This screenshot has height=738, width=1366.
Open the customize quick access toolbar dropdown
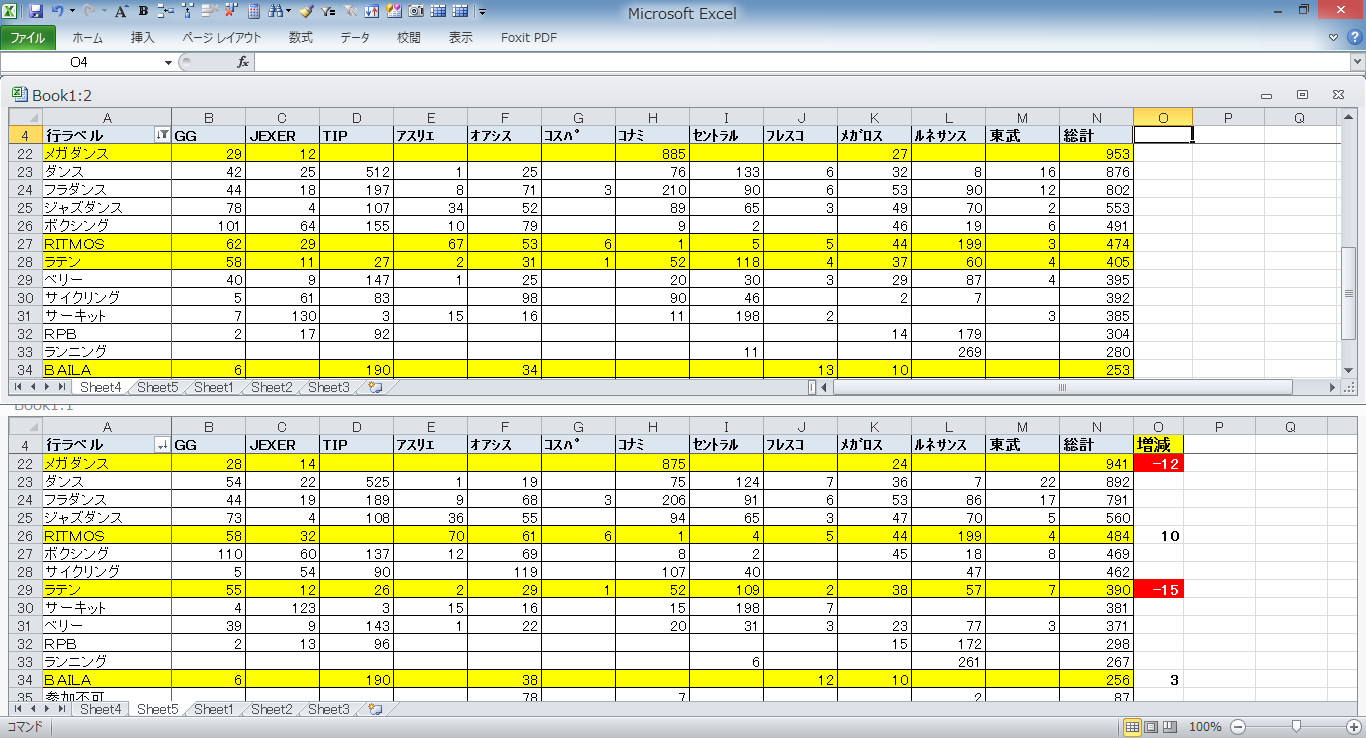tap(482, 12)
